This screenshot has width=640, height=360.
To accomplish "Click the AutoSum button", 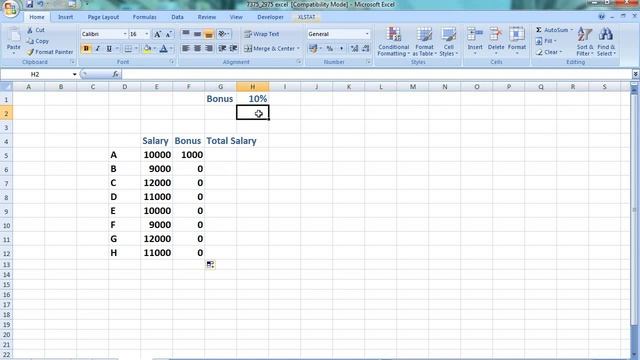I will [x=554, y=30].
